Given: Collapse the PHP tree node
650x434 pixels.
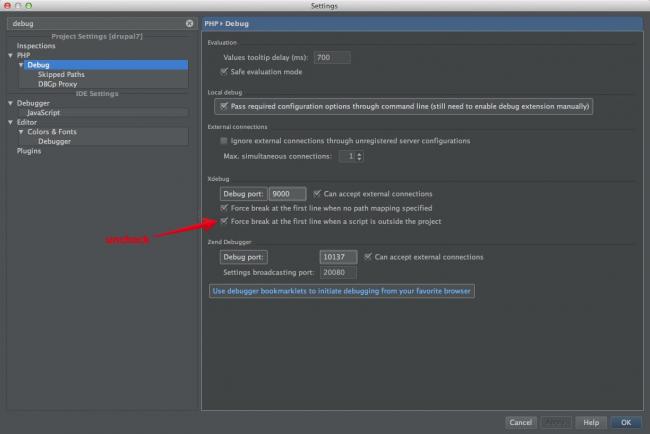Looking at the screenshot, I should 10,55.
